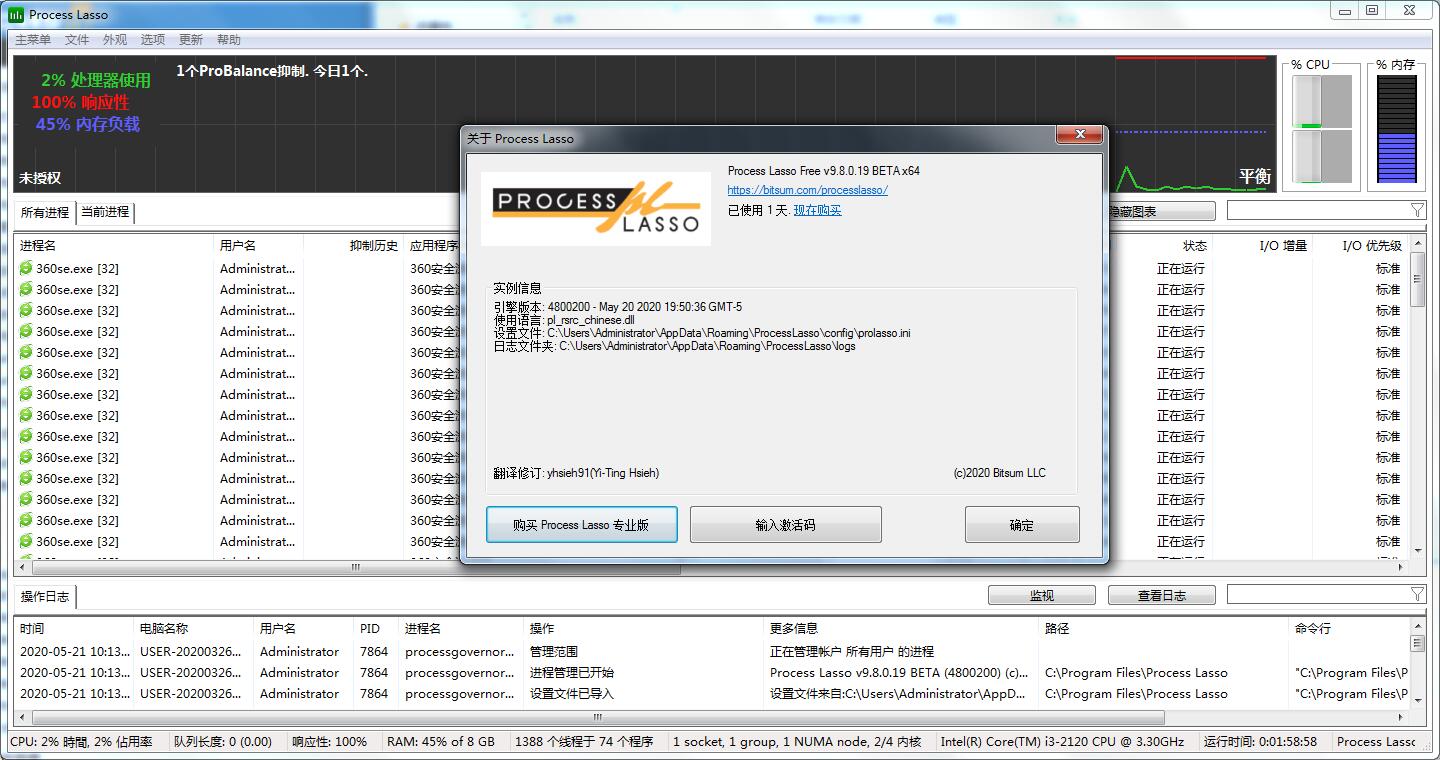
Task: Click the 更多信息 column header in log
Action: [901, 628]
